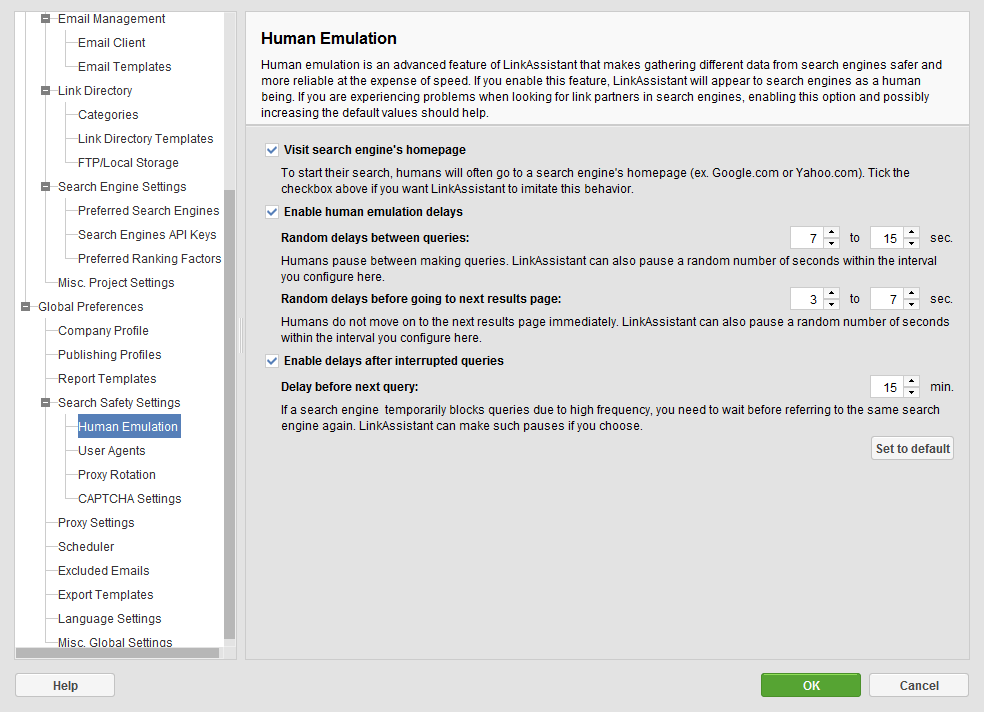The width and height of the screenshot is (984, 712).
Task: Select Proxy Rotation
Action: pyautogui.click(x=117, y=475)
